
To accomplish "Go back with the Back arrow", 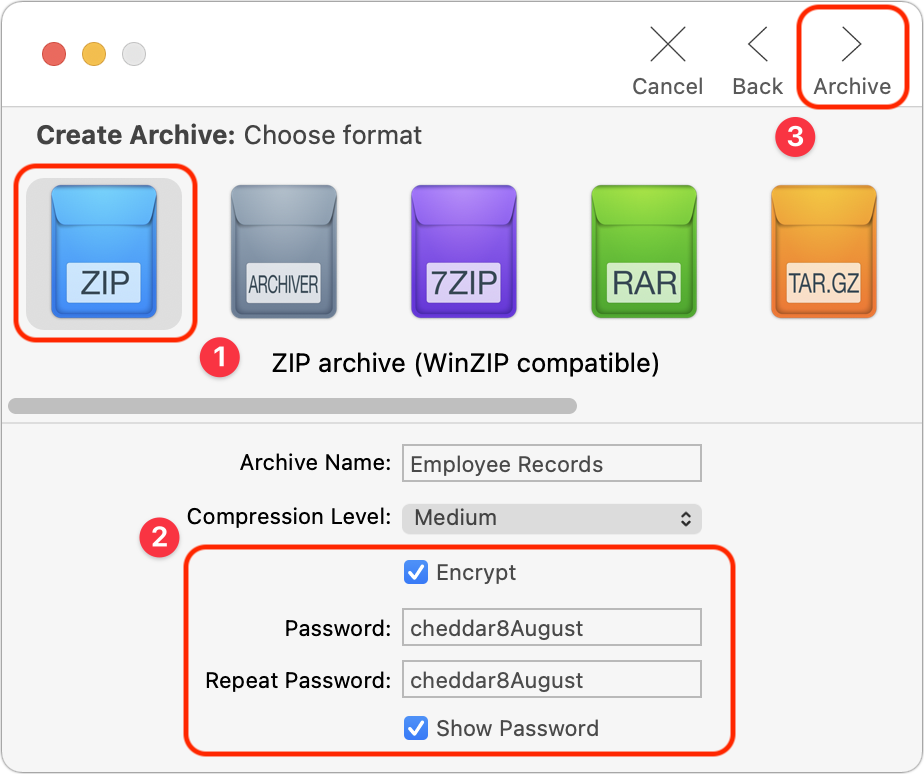I will tap(758, 44).
